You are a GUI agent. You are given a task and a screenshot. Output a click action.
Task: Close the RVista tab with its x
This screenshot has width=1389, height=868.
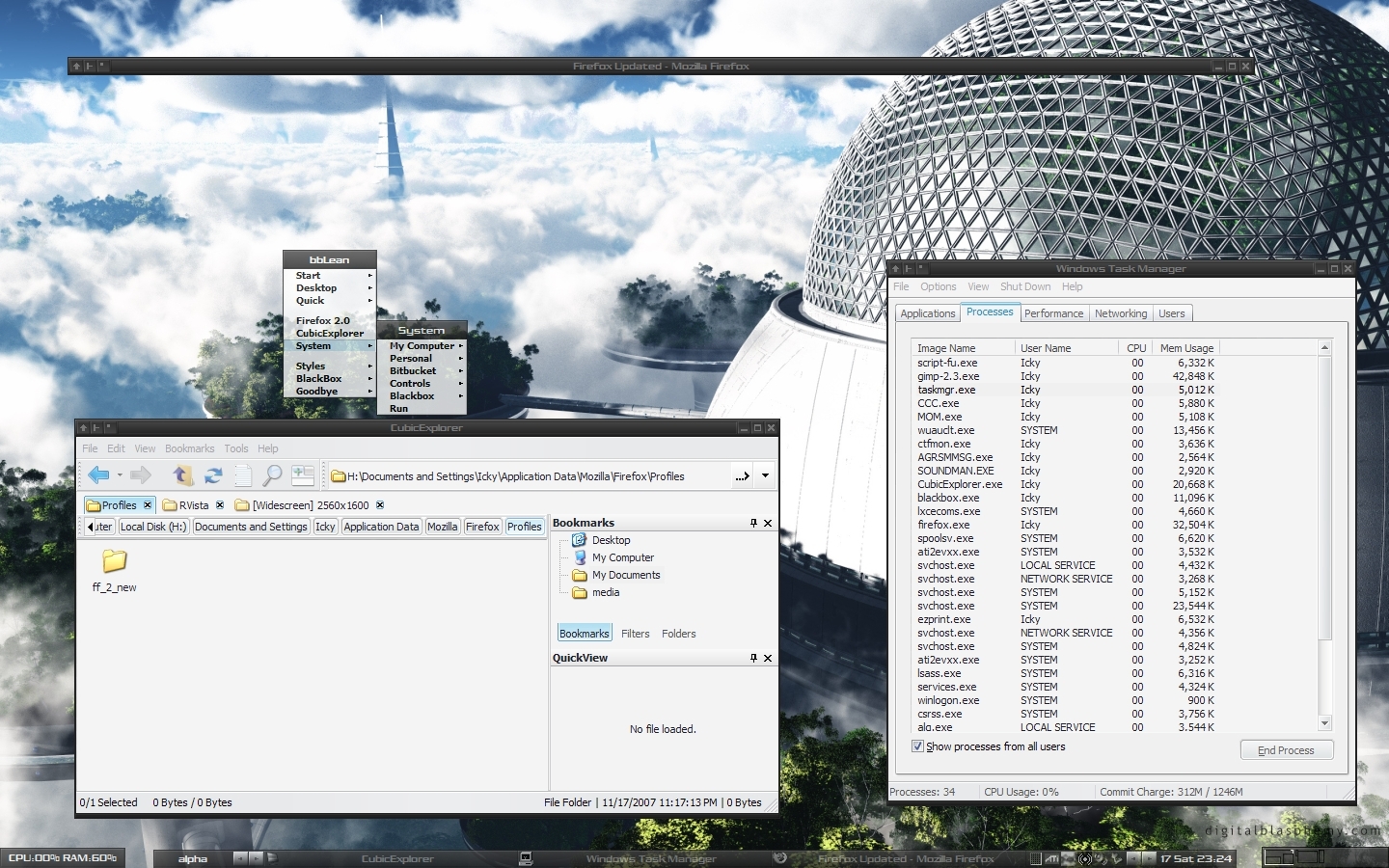(220, 504)
